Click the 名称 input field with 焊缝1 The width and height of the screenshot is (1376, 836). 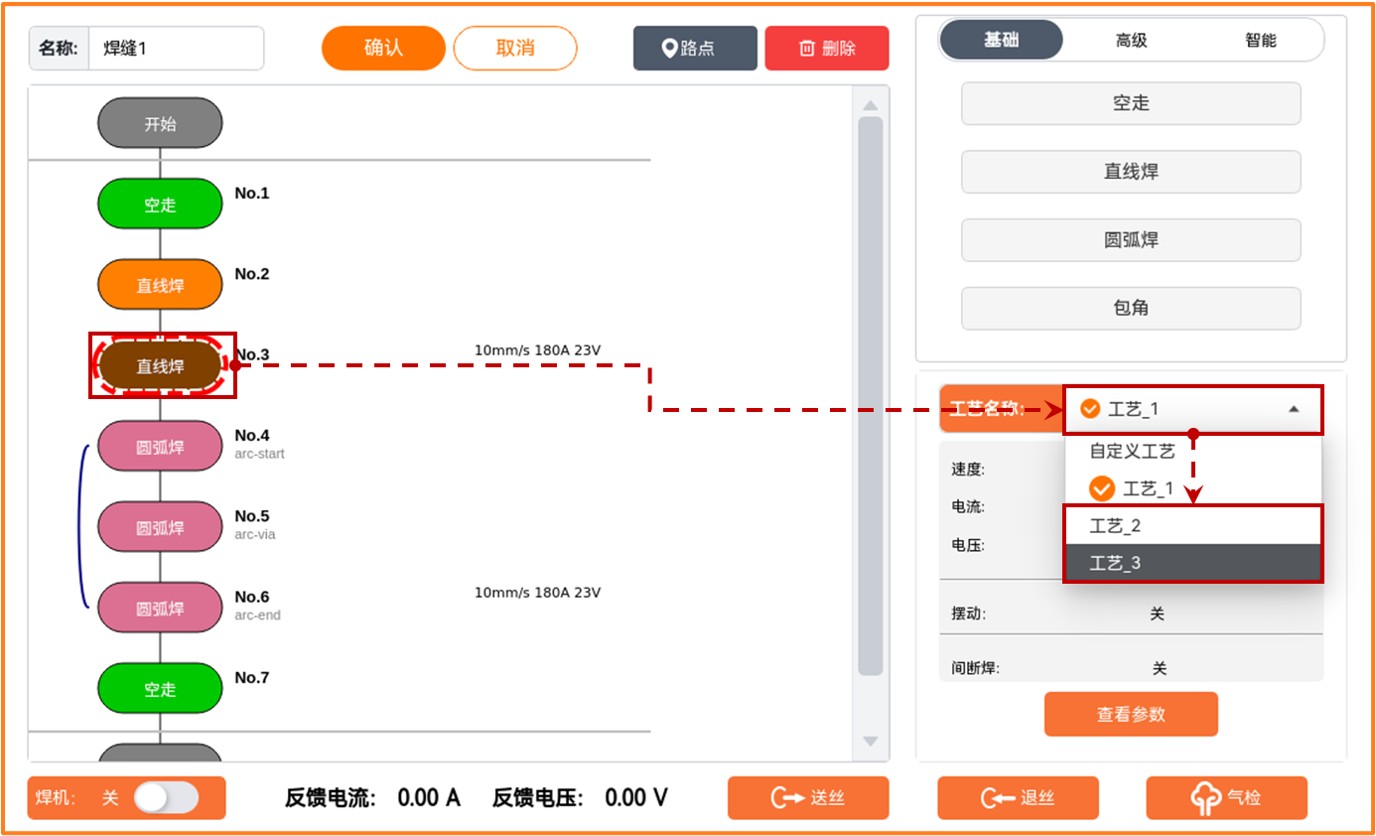coord(176,48)
